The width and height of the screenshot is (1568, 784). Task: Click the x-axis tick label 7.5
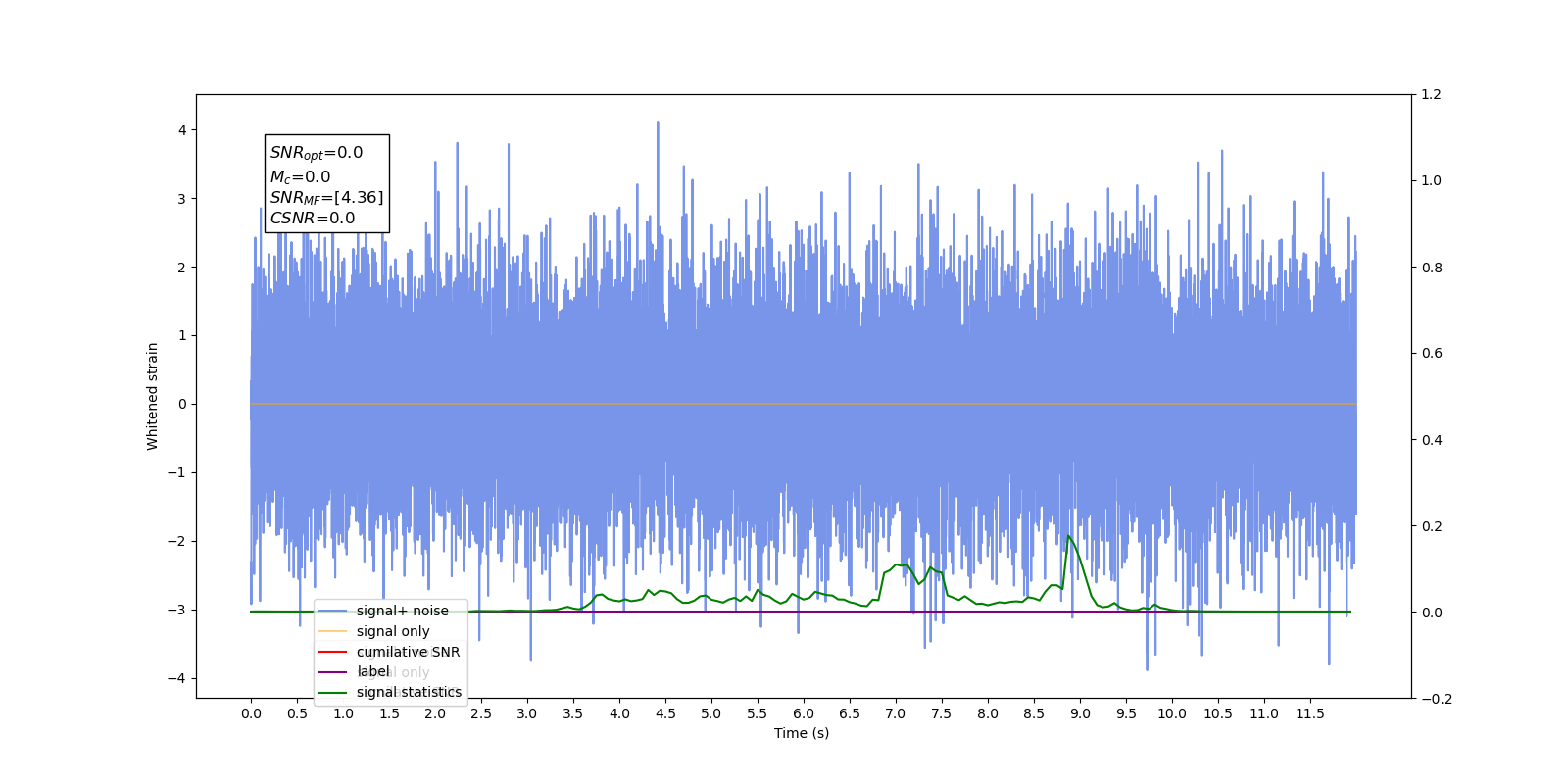click(942, 713)
